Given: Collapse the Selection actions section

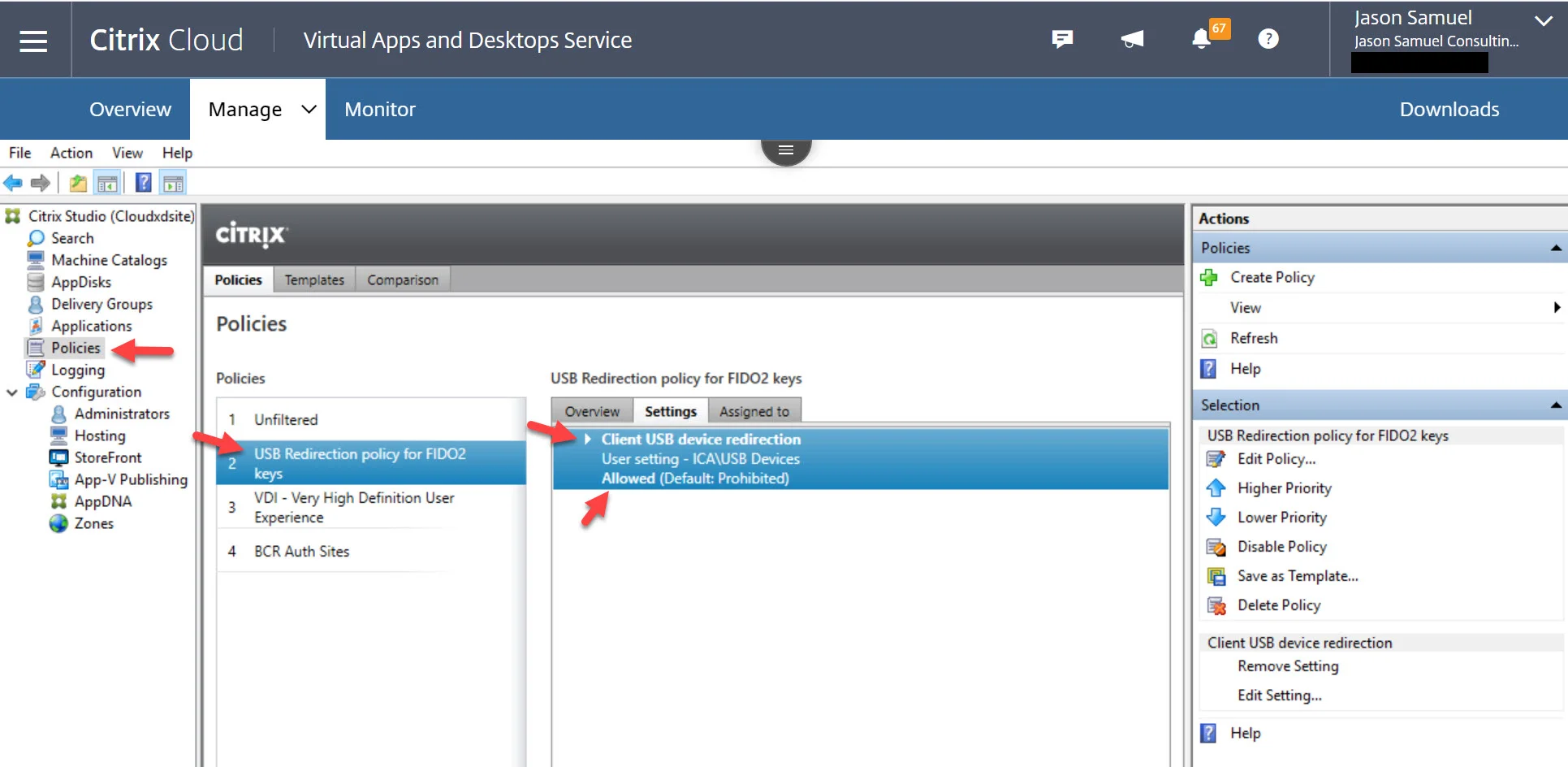Looking at the screenshot, I should (1555, 405).
